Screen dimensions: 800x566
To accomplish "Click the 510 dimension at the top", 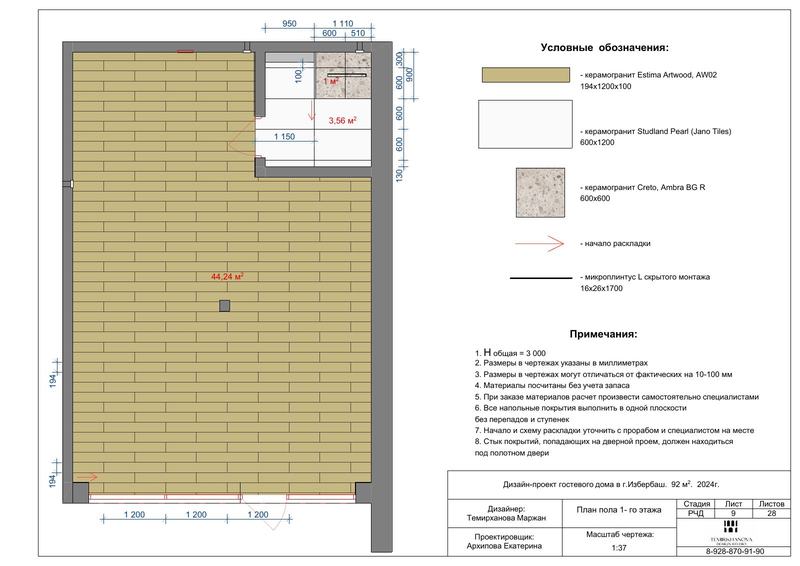I will pos(358,33).
